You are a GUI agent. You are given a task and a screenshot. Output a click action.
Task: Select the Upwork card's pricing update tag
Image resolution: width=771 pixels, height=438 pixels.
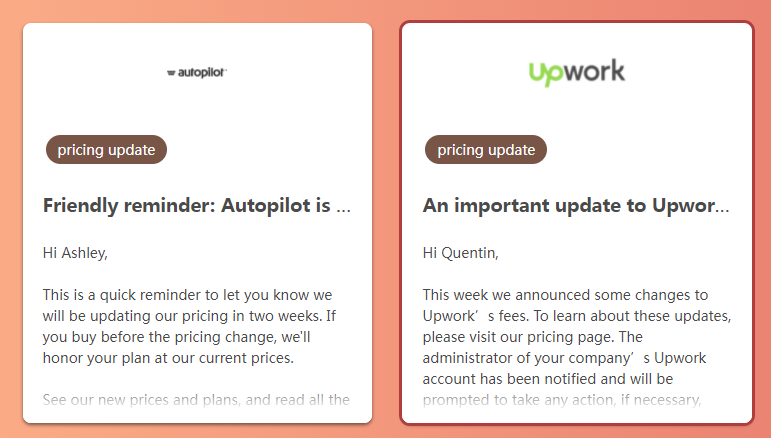coord(486,149)
